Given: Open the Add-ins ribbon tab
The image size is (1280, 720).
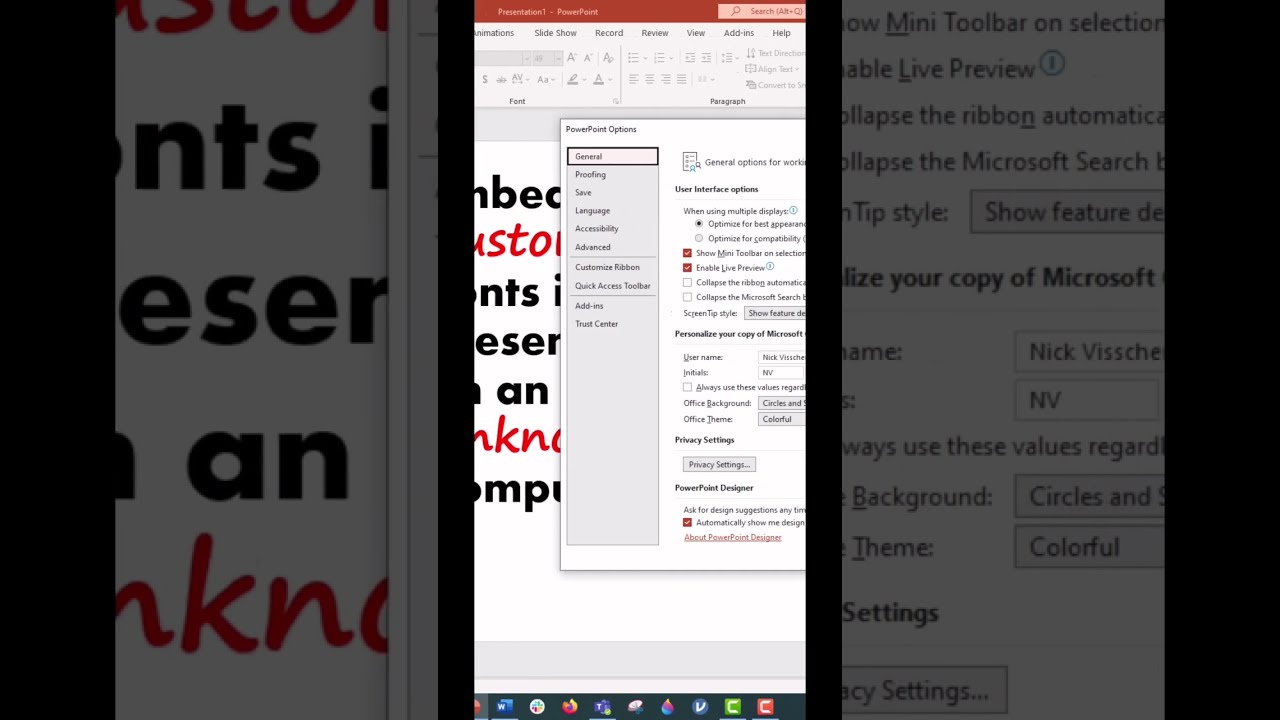Looking at the screenshot, I should point(739,33).
